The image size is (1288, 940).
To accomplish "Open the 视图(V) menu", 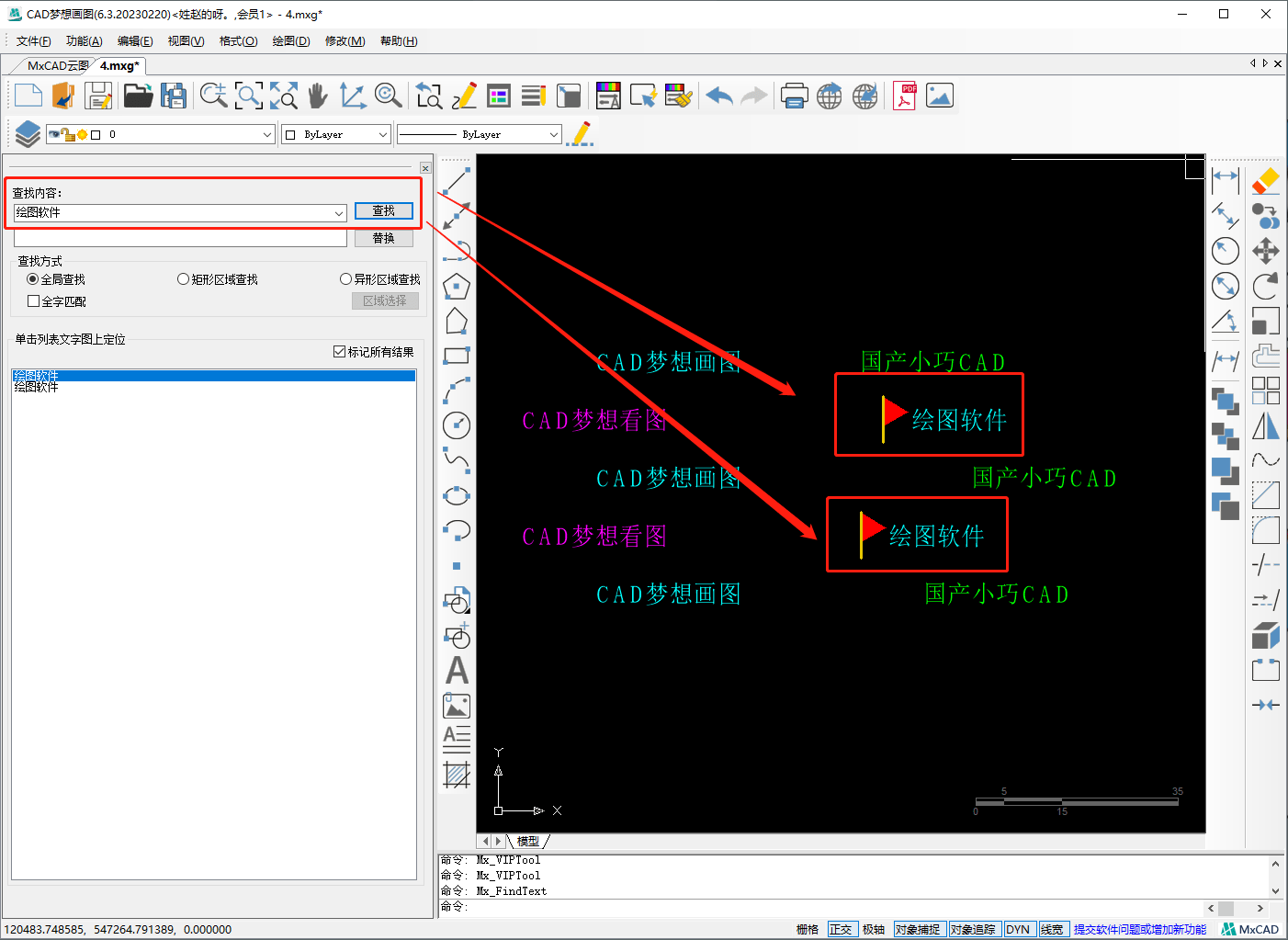I will tap(186, 41).
